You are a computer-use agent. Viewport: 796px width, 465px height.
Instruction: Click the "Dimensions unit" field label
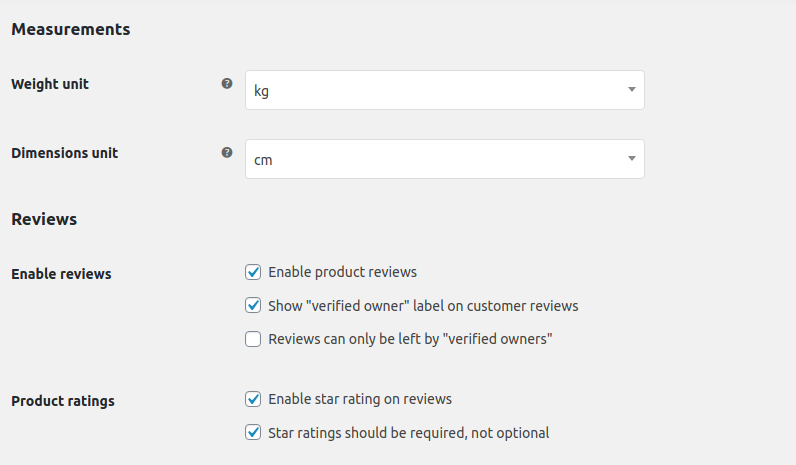[x=64, y=153]
